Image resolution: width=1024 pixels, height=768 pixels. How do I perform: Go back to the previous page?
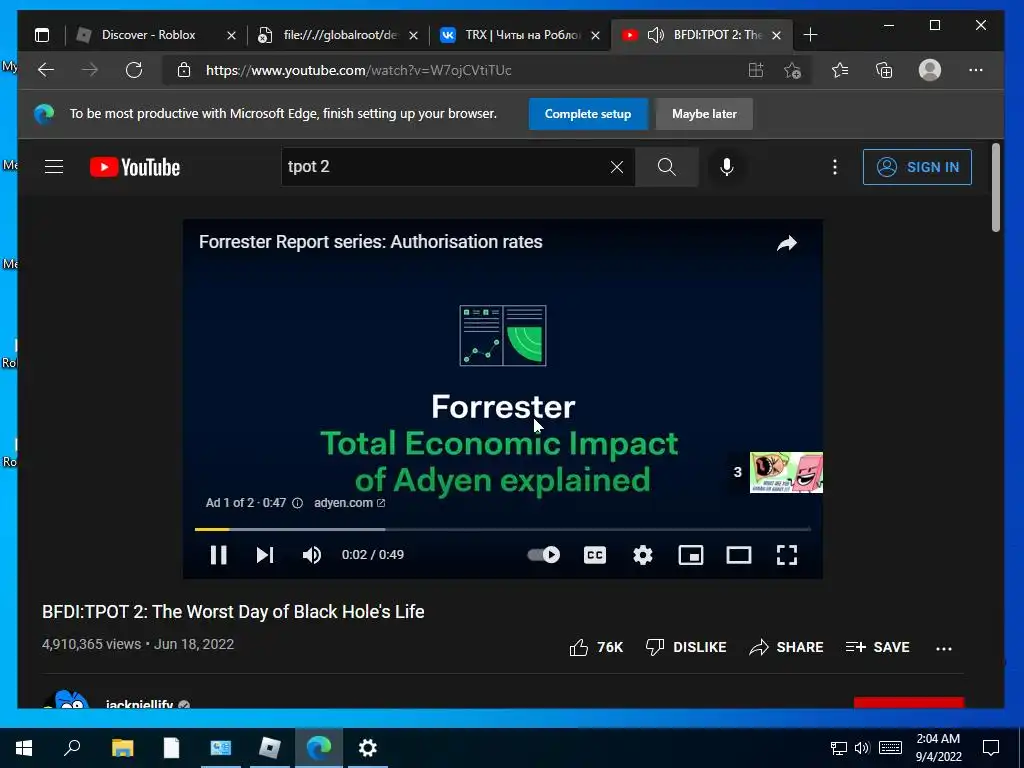click(46, 70)
